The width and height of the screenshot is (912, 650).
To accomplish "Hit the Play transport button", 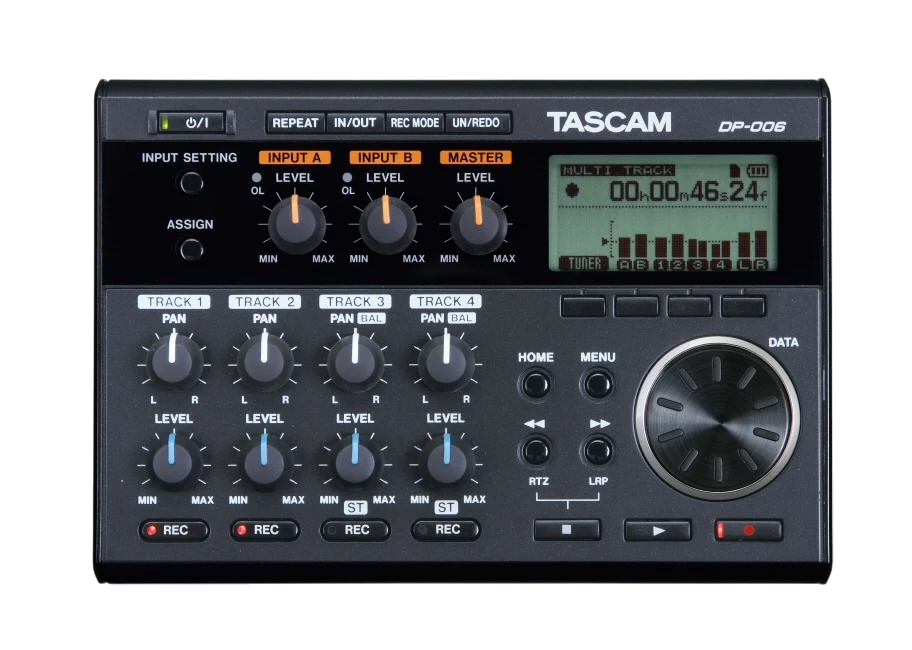I will tap(657, 530).
